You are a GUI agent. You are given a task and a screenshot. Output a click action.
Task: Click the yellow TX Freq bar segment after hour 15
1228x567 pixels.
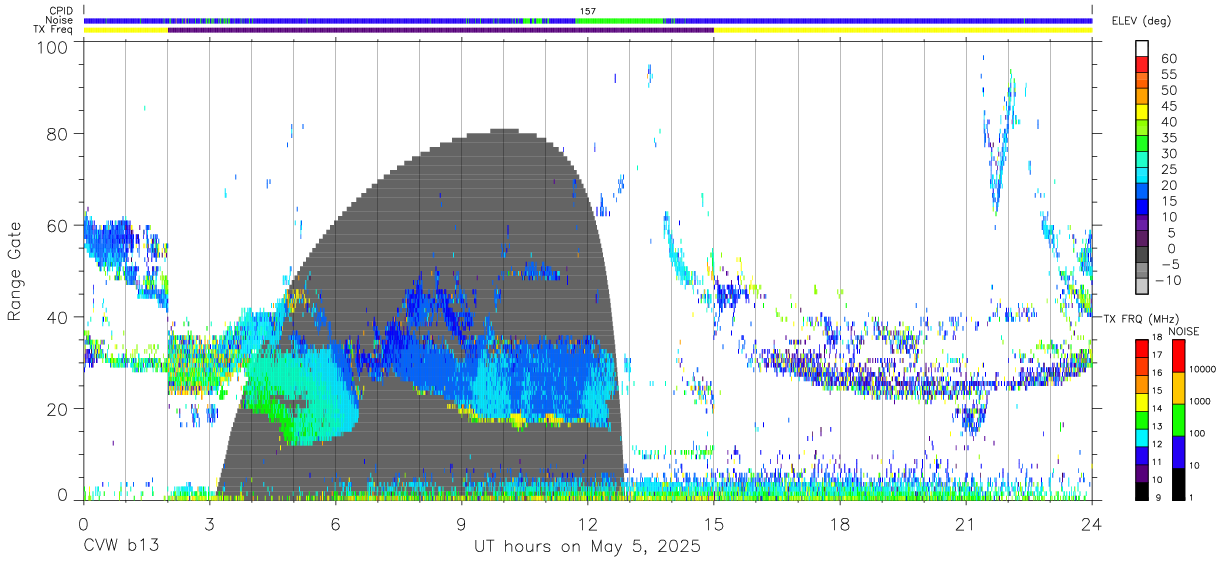[x=902, y=30]
